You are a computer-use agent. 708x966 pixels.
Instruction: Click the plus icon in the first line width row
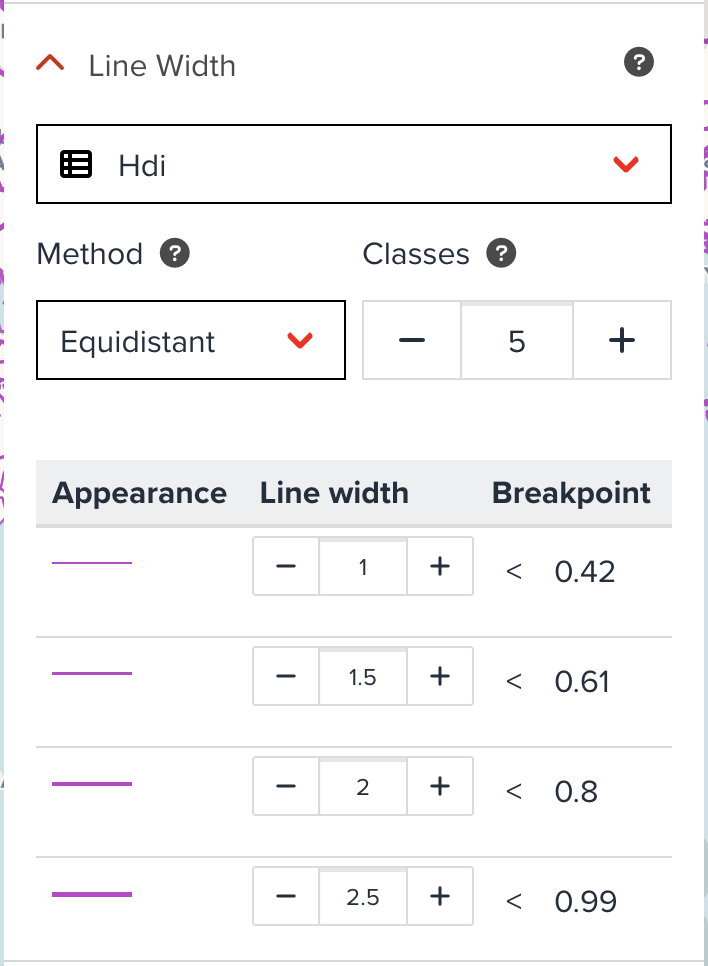pos(440,566)
